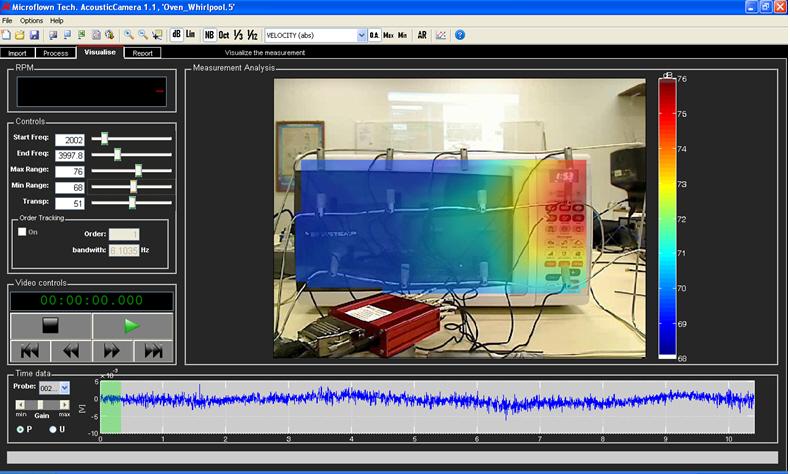Enable Order Tracking On checkbox
The height and width of the screenshot is (474, 790).
click(22, 232)
